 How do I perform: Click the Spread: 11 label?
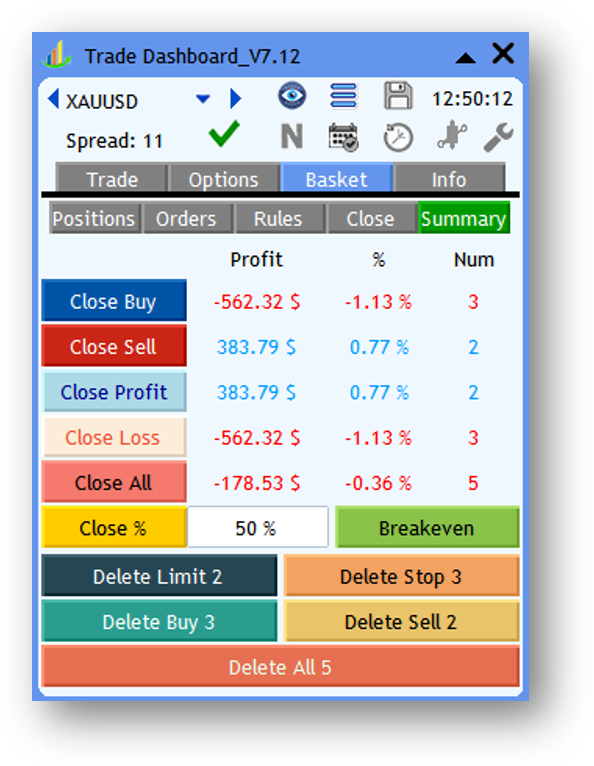(x=114, y=141)
